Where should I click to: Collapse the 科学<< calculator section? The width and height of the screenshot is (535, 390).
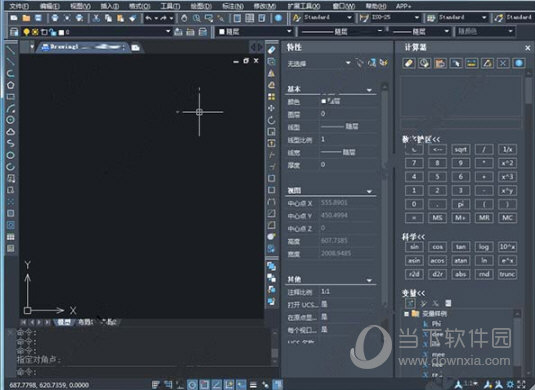tap(413, 237)
